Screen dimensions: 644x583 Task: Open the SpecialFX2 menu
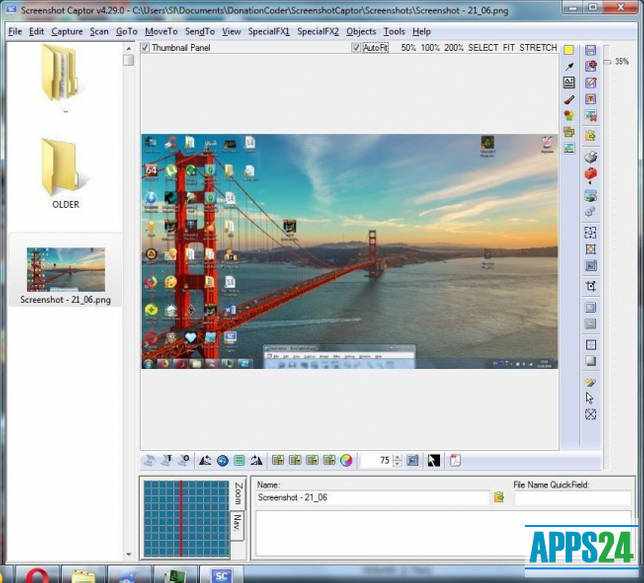(x=318, y=32)
